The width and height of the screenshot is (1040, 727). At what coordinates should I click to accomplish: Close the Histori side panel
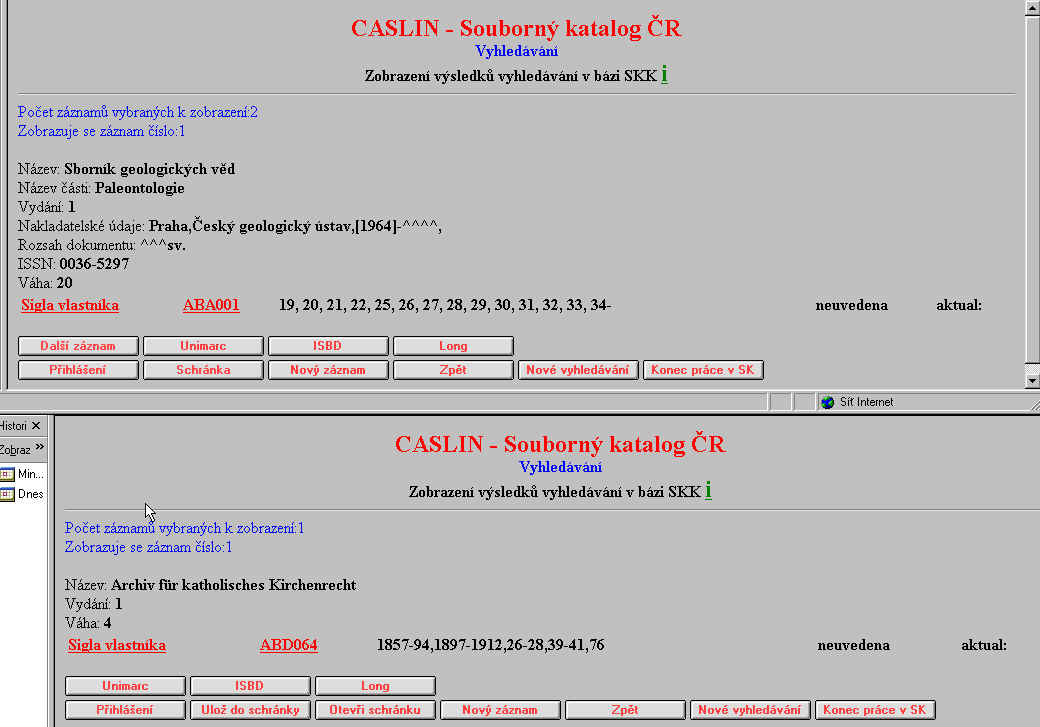[x=36, y=426]
